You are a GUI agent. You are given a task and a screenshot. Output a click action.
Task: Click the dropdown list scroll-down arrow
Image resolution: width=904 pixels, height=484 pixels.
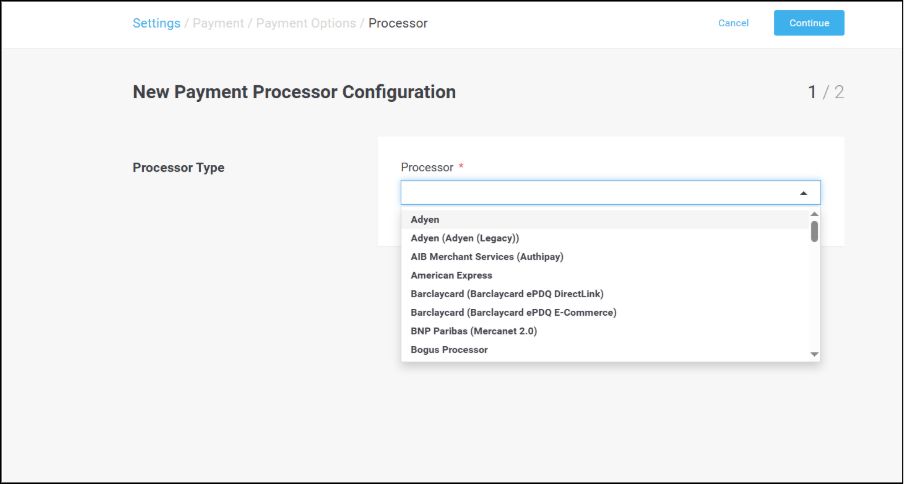pos(814,354)
